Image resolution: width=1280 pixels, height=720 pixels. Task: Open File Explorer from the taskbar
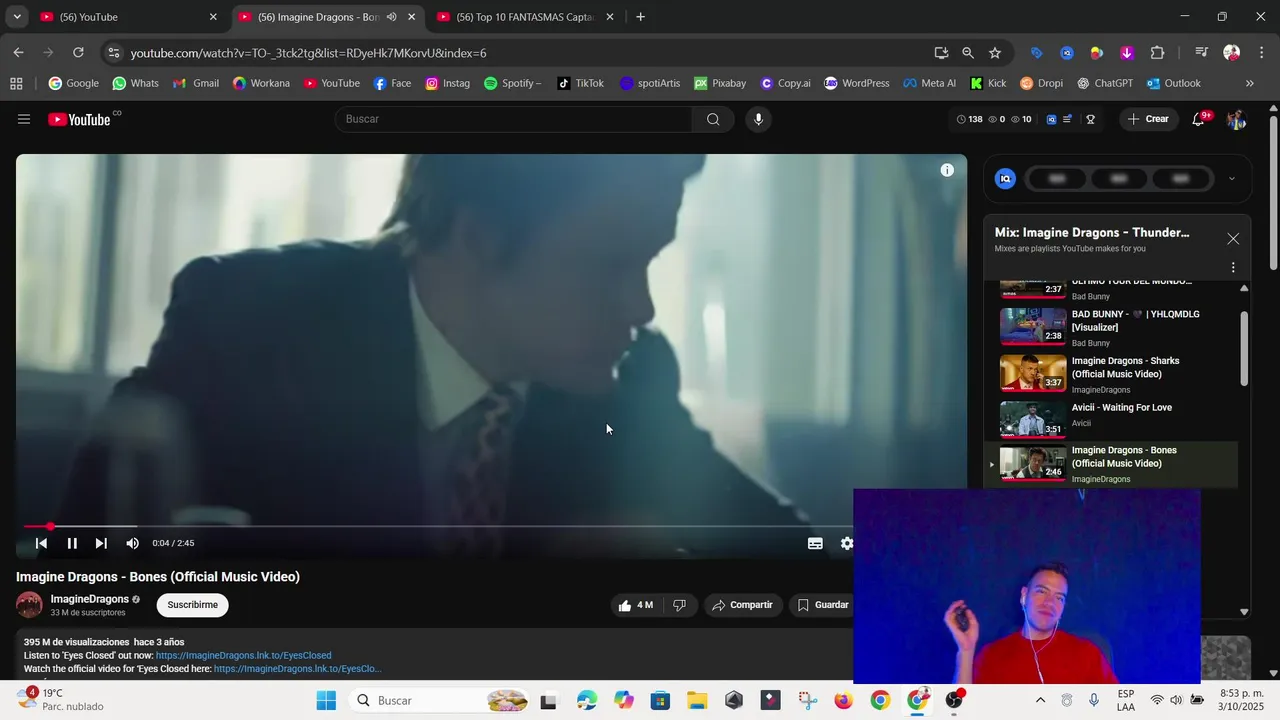(697, 700)
